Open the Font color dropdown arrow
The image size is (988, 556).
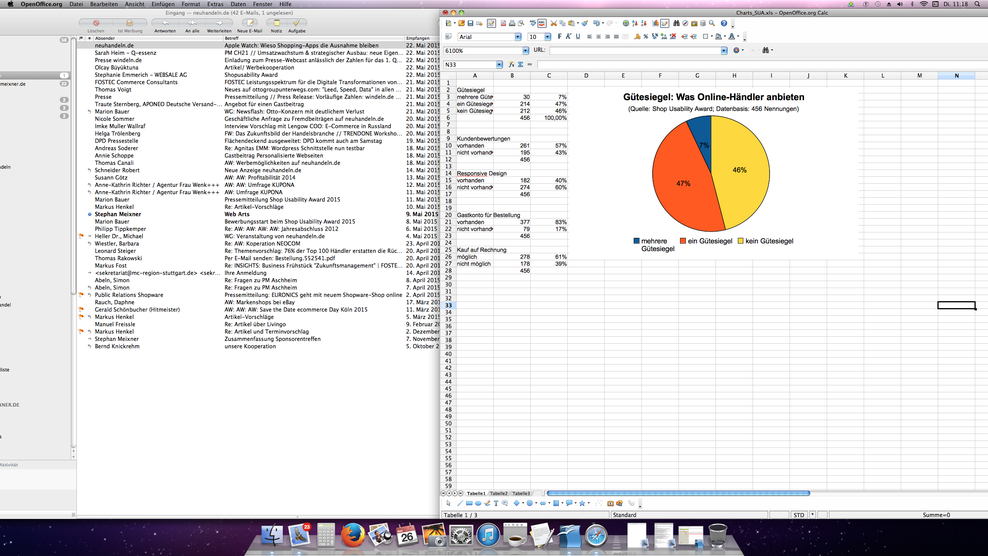pyautogui.click(x=738, y=37)
